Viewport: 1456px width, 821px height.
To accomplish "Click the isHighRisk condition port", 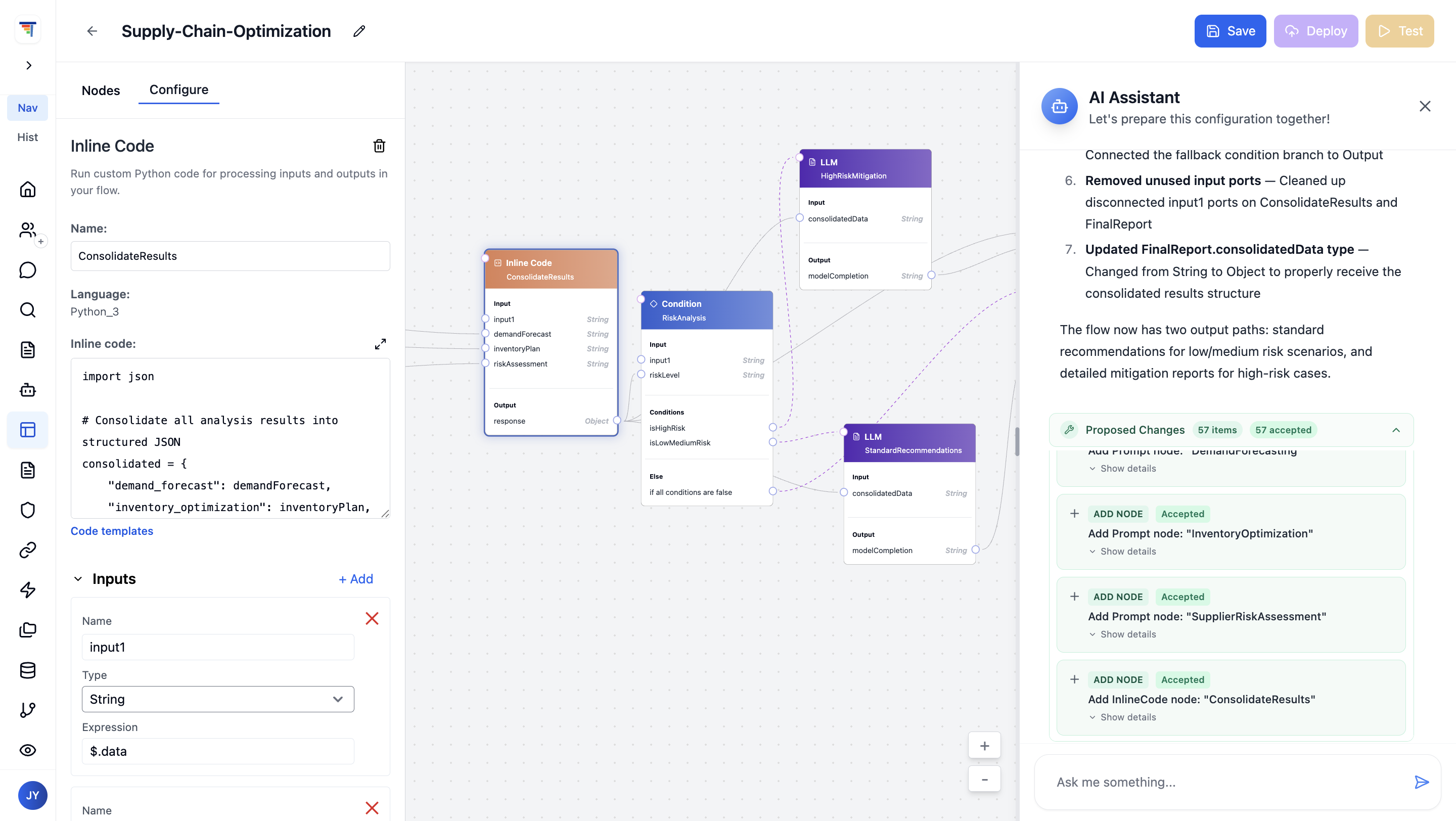I will (772, 428).
